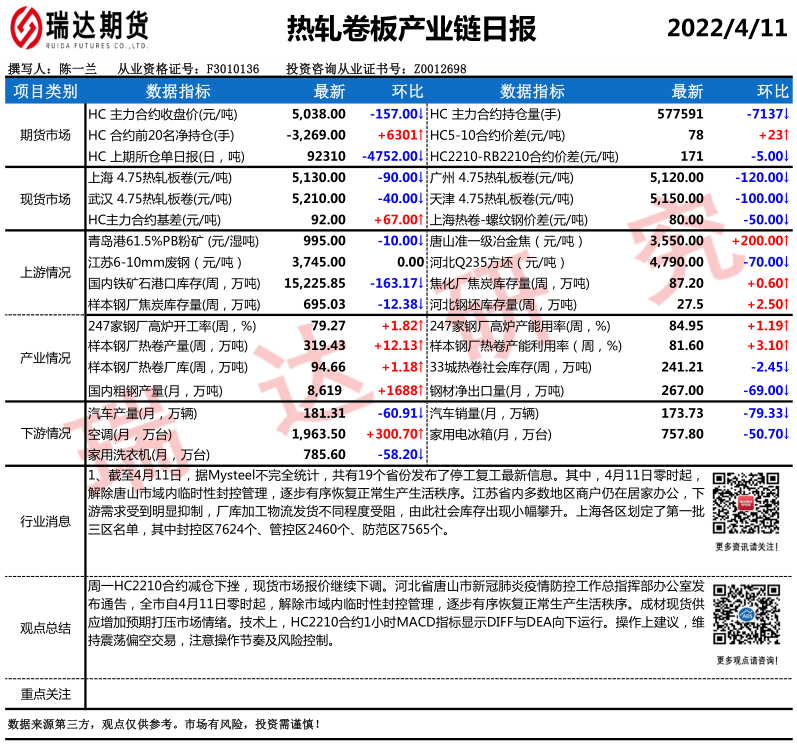Click the 项目类别 column header
This screenshot has height=745, width=797.
(45, 92)
